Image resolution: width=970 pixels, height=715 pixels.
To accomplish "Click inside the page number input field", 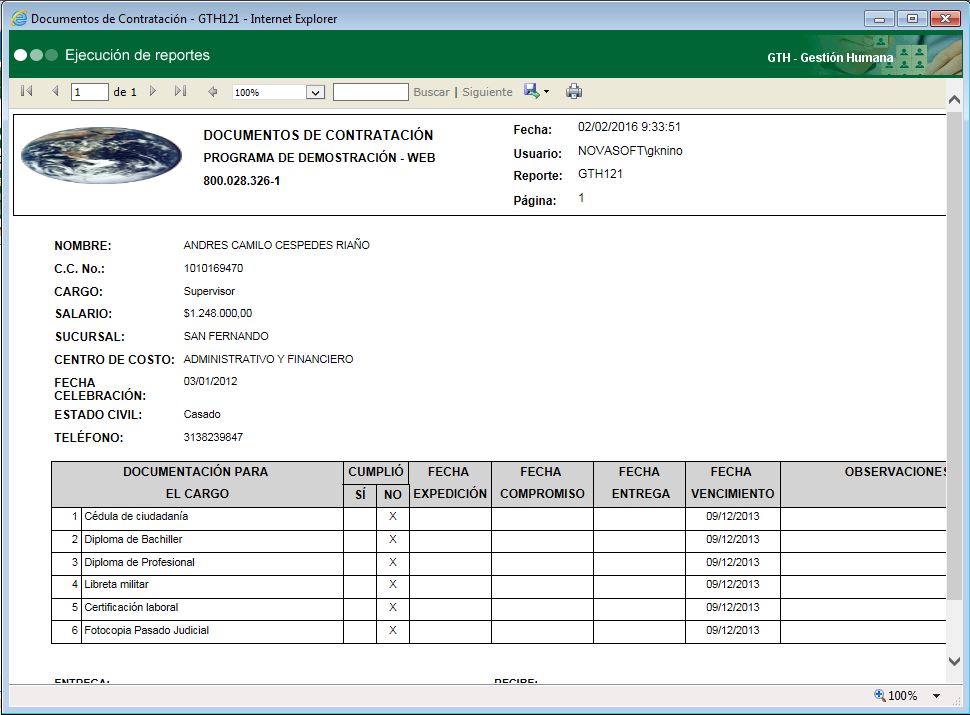I will pyautogui.click(x=88, y=91).
